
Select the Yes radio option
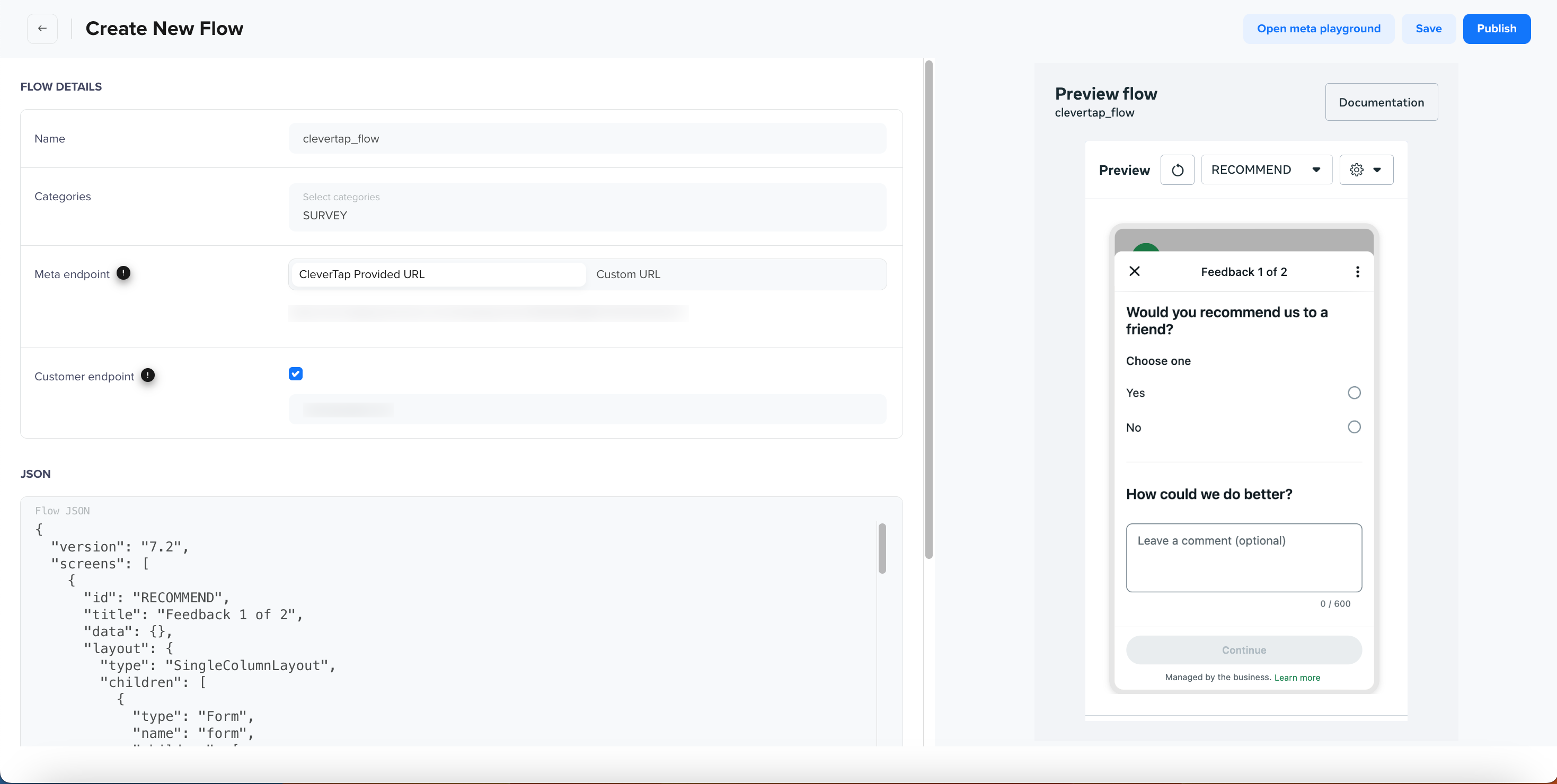[1354, 393]
